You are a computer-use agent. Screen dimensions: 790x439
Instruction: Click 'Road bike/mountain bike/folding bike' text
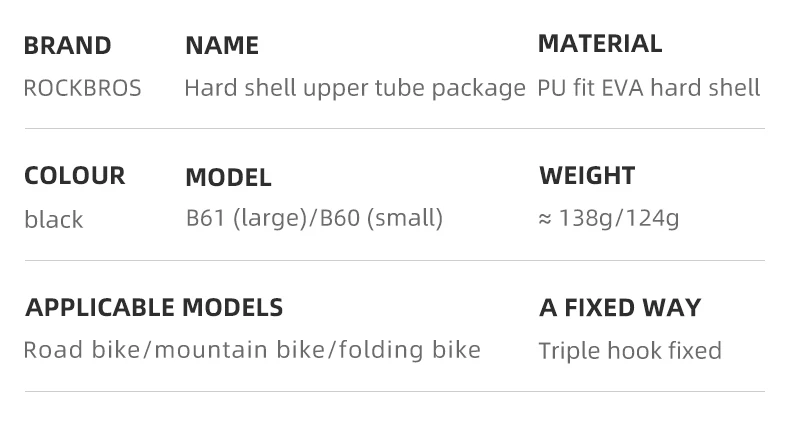point(252,350)
